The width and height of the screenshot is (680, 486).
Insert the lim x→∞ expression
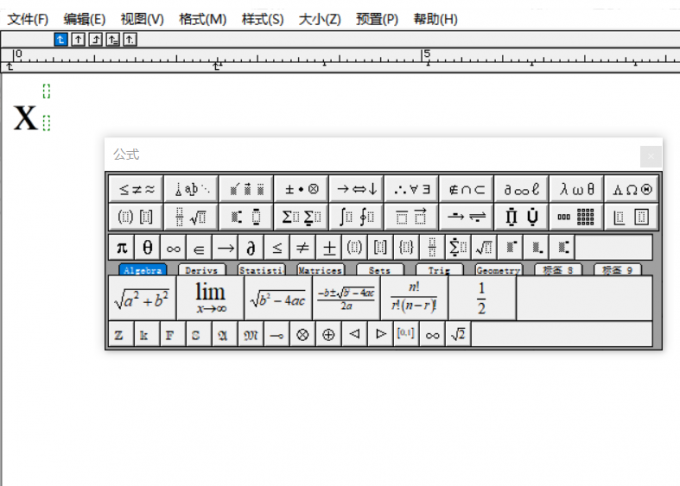[x=211, y=298]
